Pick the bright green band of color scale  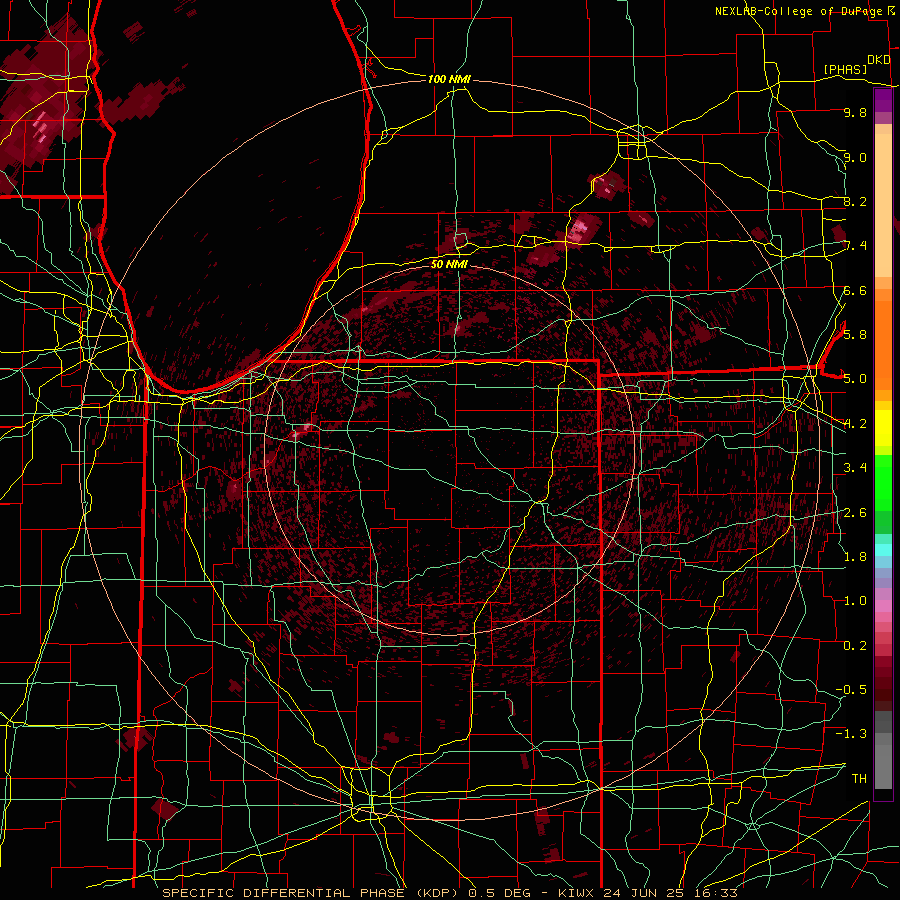pos(883,483)
